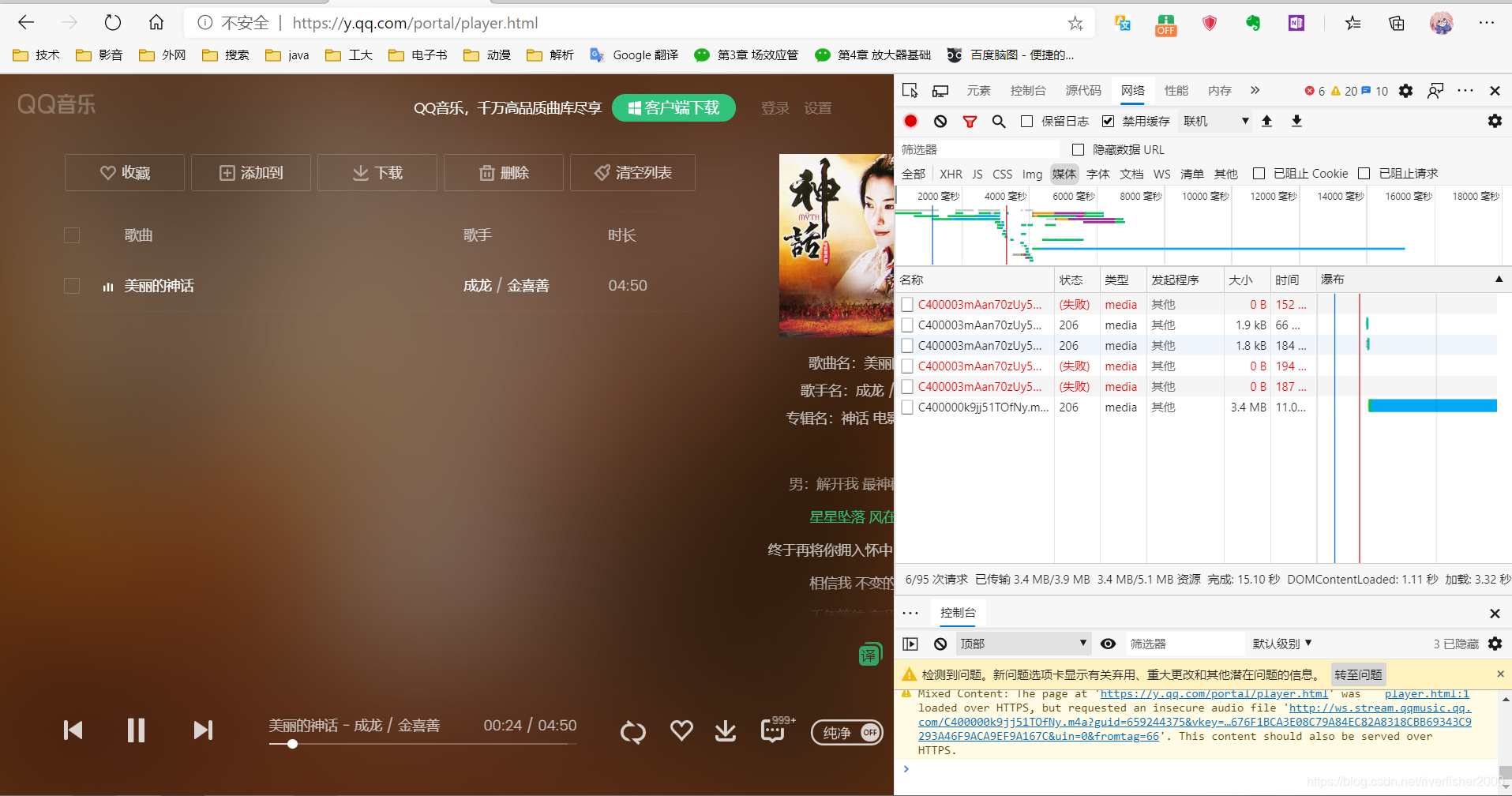
Task: Open console drawer three-dot menu
Action: 910,613
